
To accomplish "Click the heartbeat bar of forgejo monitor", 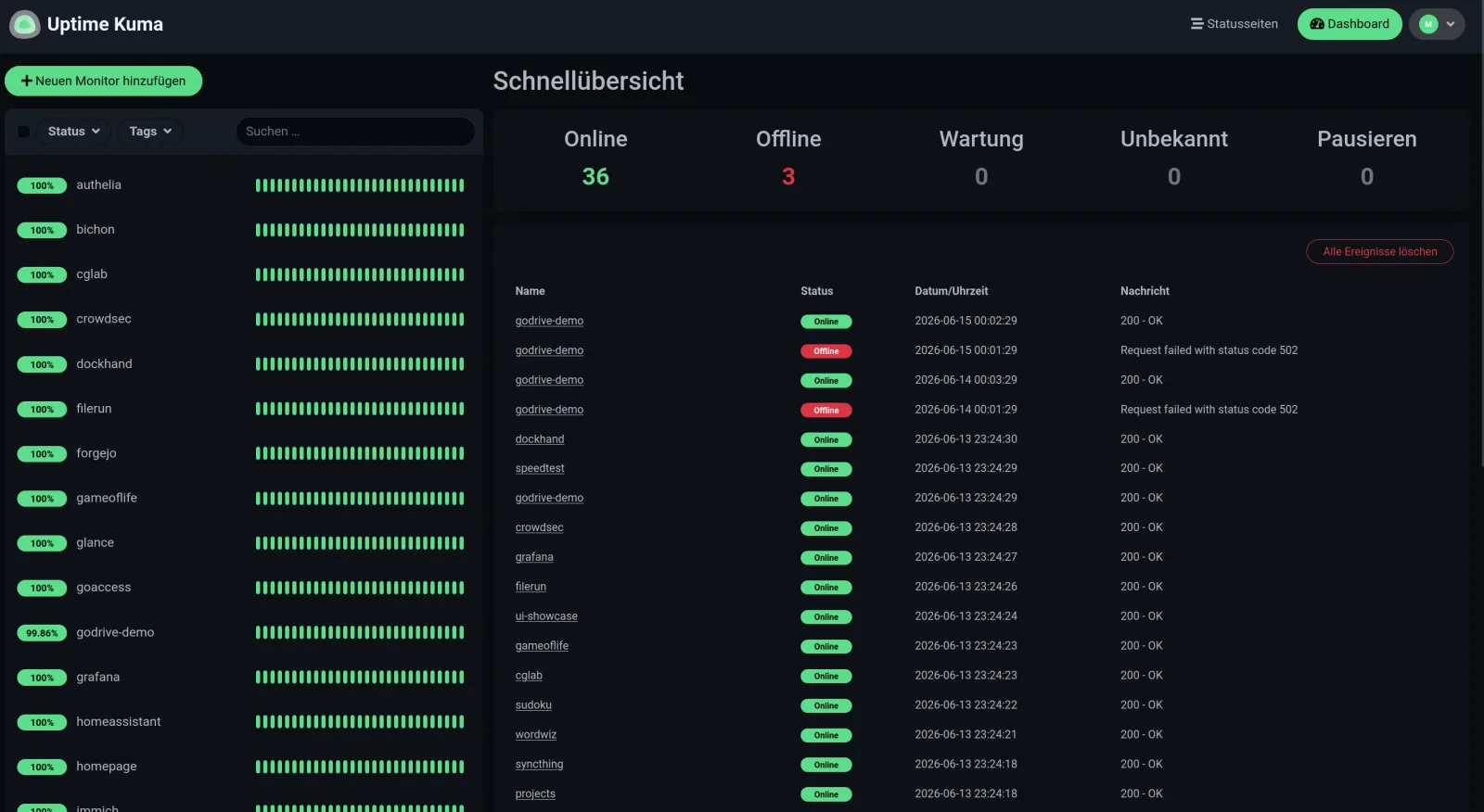I will coord(360,453).
